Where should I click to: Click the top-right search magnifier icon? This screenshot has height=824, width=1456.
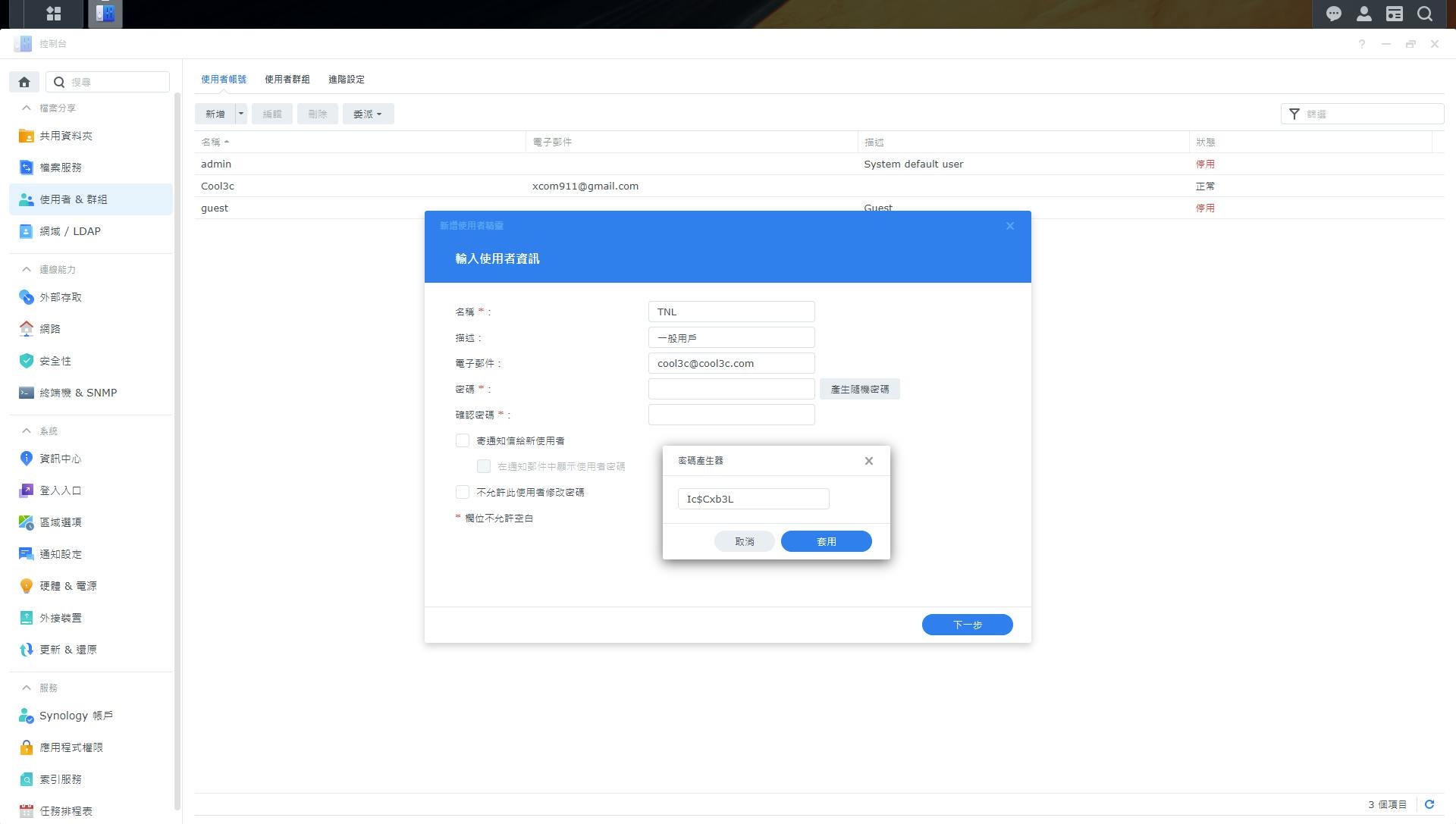pos(1425,14)
